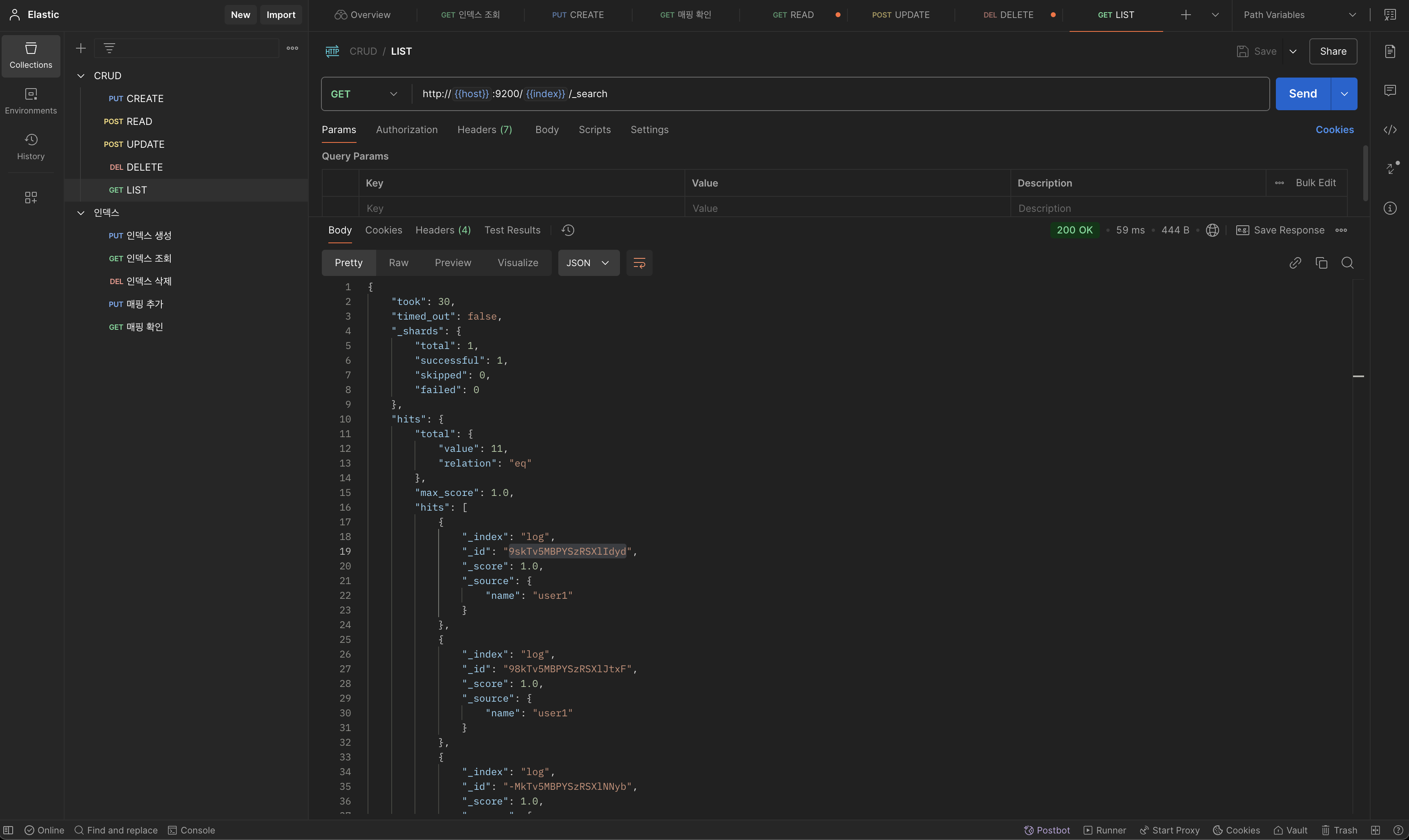Screen dimensions: 1409x840
Task: Switch response view to Raw
Action: point(398,262)
